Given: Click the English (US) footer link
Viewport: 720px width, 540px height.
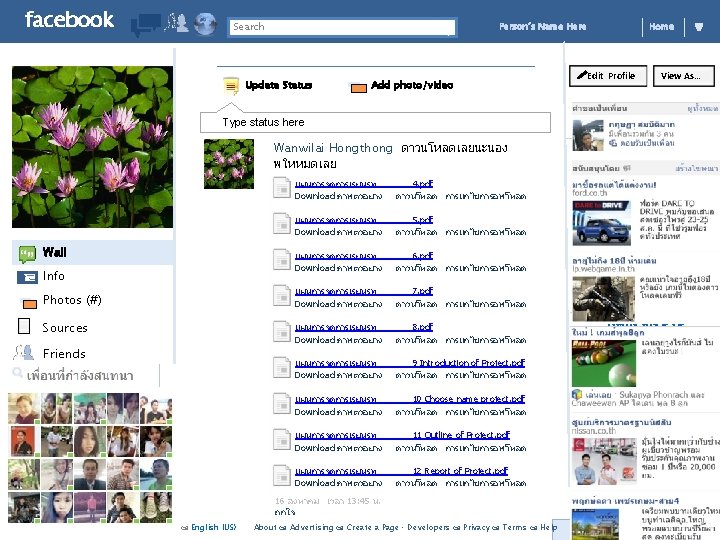Looking at the screenshot, I should tap(214, 527).
